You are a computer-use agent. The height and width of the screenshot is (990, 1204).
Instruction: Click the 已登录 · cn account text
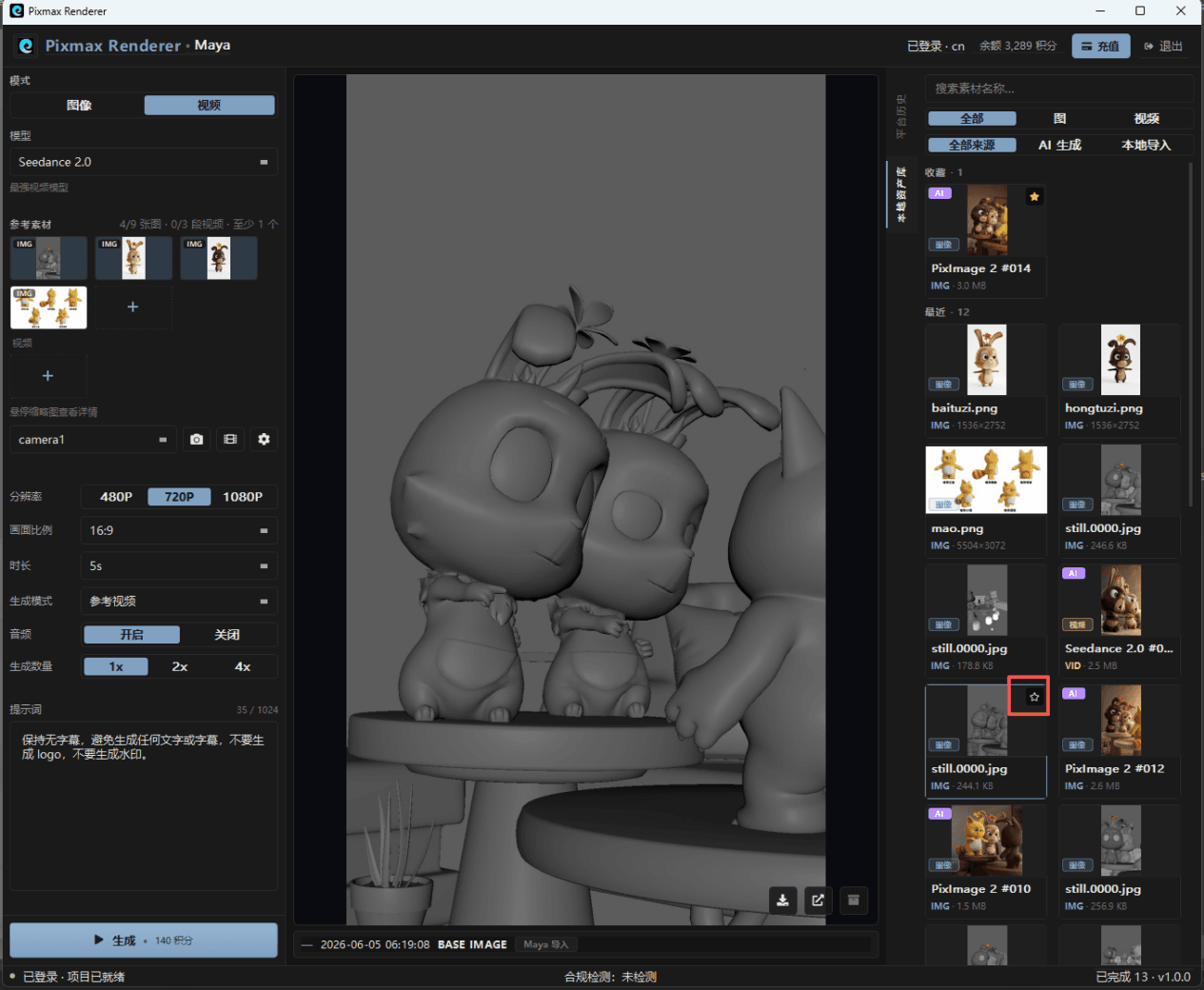click(x=936, y=46)
